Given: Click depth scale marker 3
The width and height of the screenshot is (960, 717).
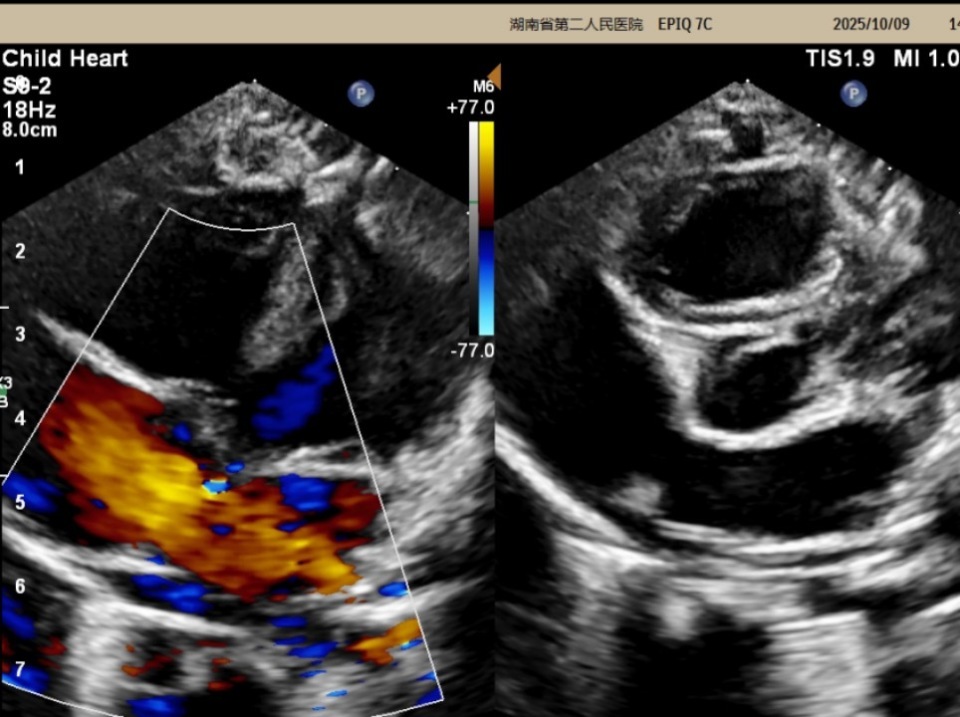Looking at the screenshot, I should (x=20, y=334).
